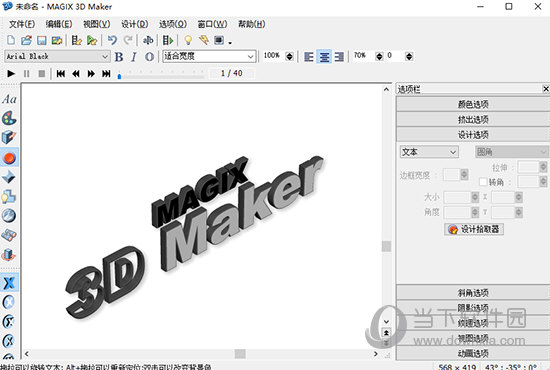Image resolution: width=550 pixels, height=370 pixels.
Task: Open the 编辑(E) menu
Action: coord(59,24)
